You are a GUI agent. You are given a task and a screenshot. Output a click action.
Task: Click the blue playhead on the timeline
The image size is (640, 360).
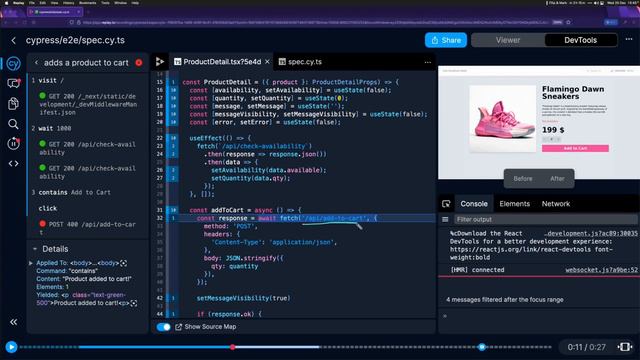click(x=482, y=347)
